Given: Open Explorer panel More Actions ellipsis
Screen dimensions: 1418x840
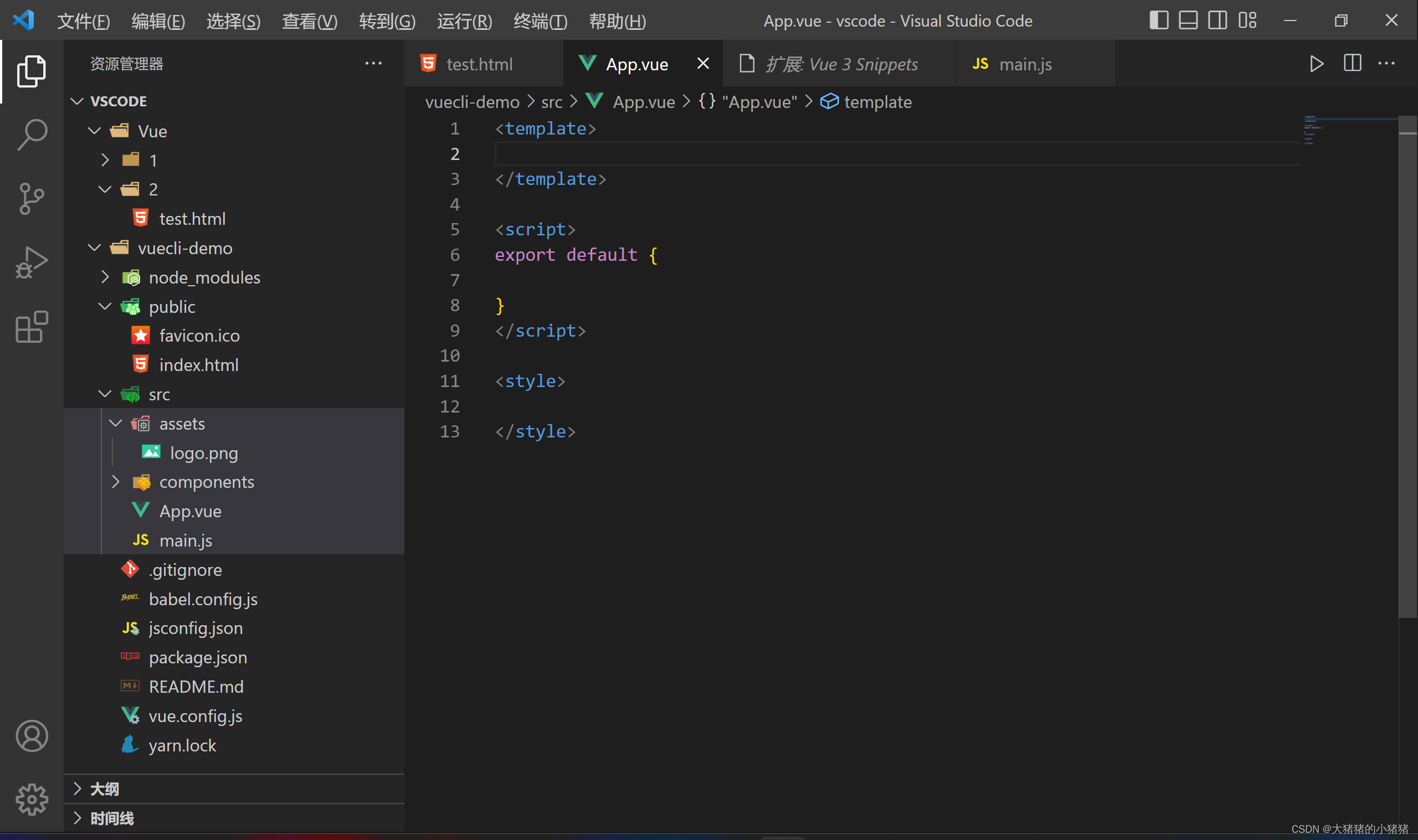Looking at the screenshot, I should pos(373,63).
